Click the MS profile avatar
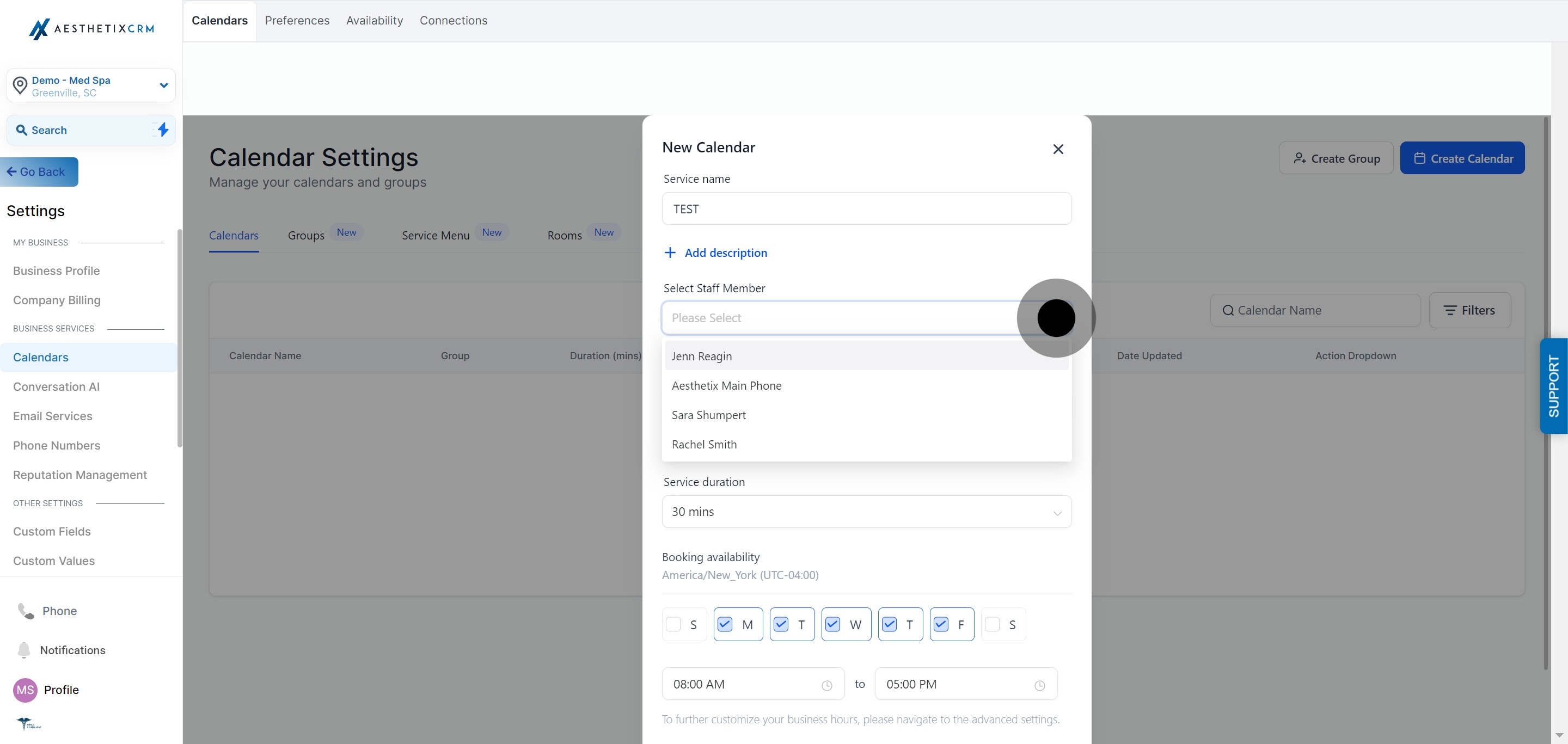 pyautogui.click(x=25, y=690)
